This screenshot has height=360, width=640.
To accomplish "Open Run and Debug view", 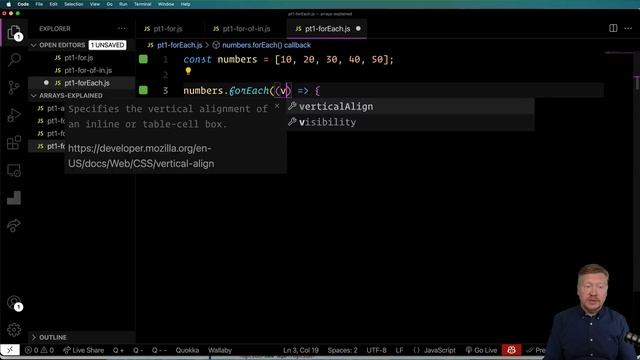I will 14,115.
